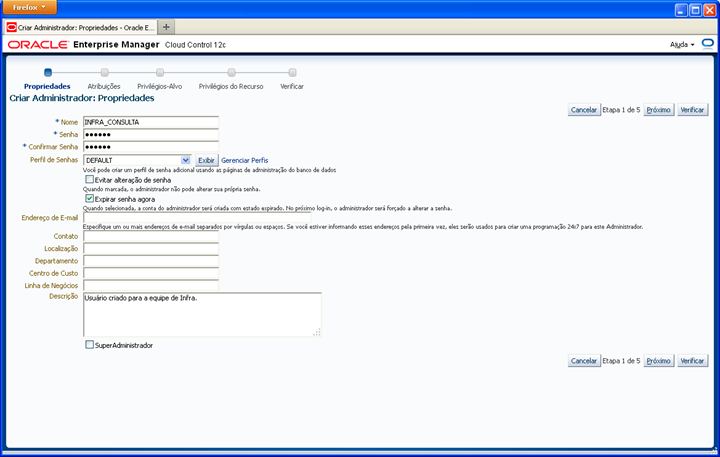The width and height of the screenshot is (720, 457).
Task: Click the Exibir button
Action: pos(206,160)
